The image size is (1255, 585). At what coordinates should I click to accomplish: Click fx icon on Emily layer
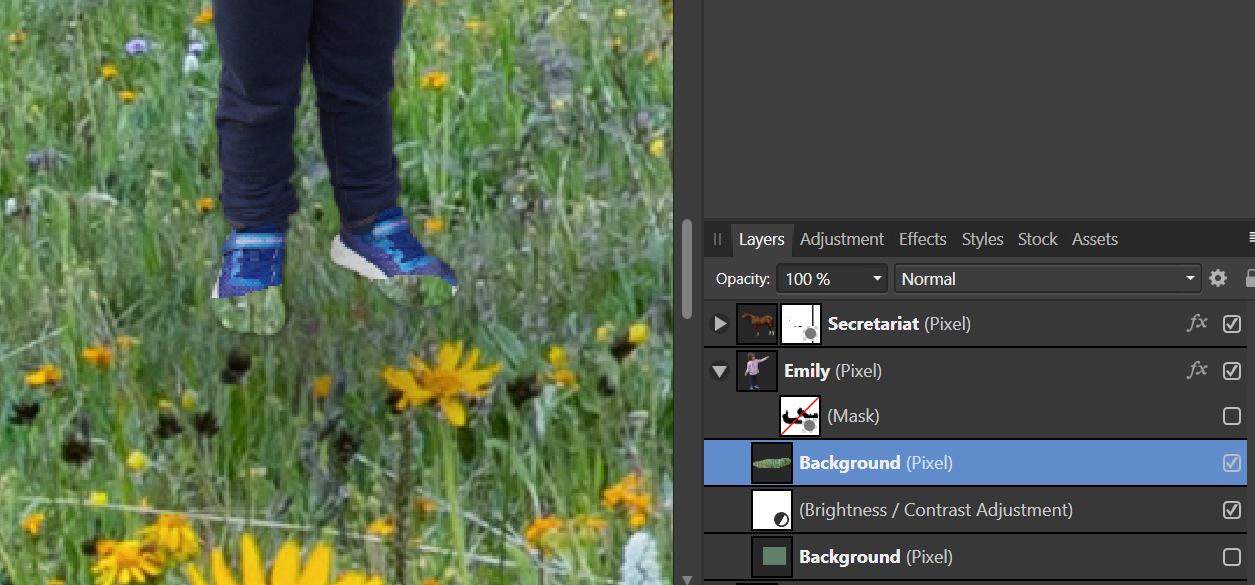[x=1197, y=370]
